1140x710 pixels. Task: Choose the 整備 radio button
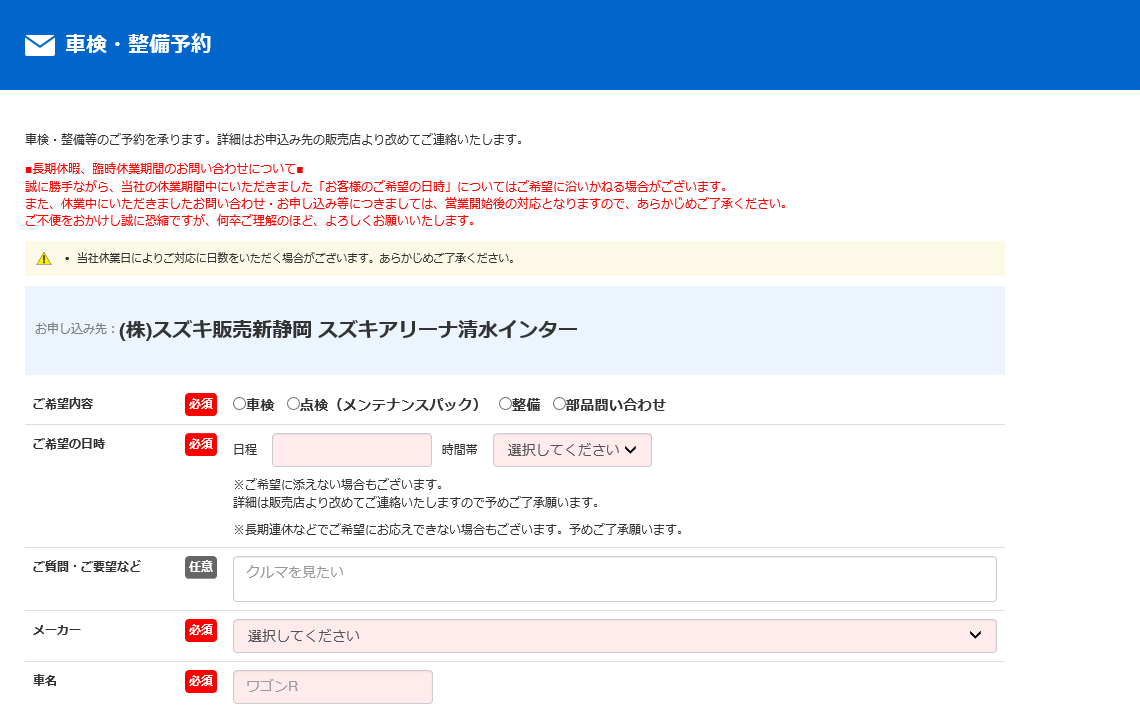pyautogui.click(x=505, y=404)
